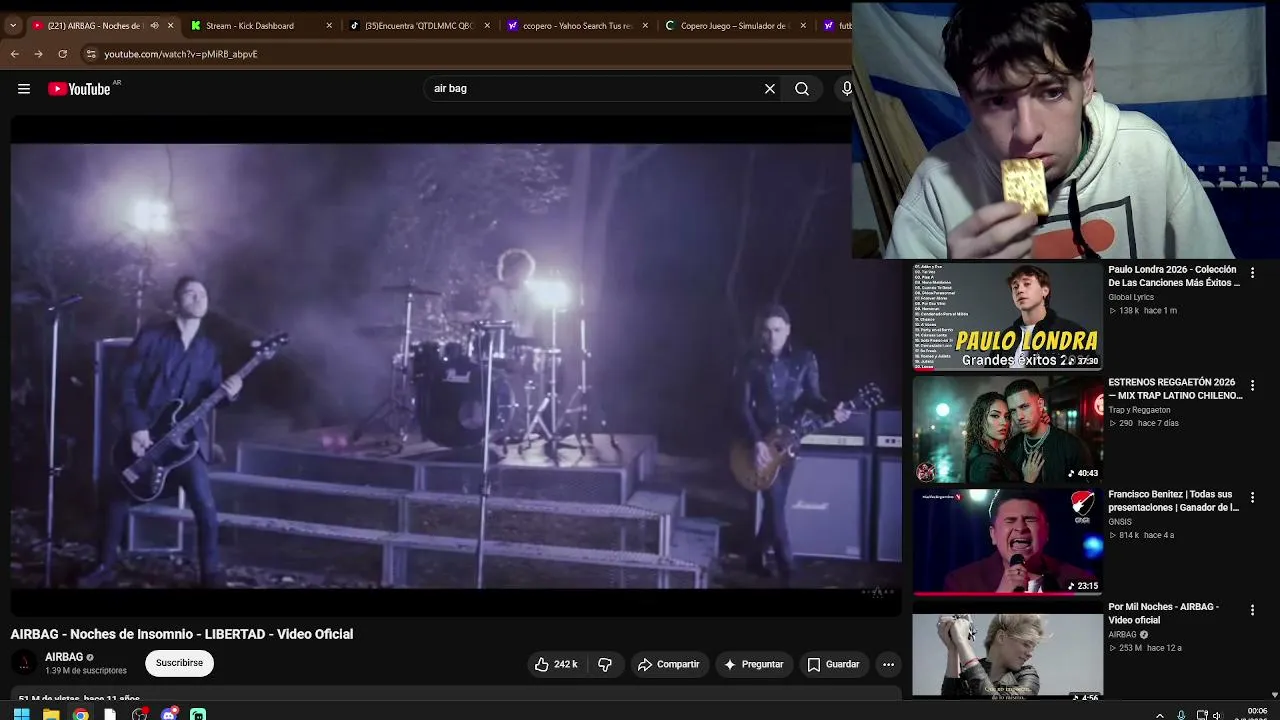The image size is (1280, 720).
Task: Subscribe with the Suscribirse button
Action: click(x=179, y=663)
